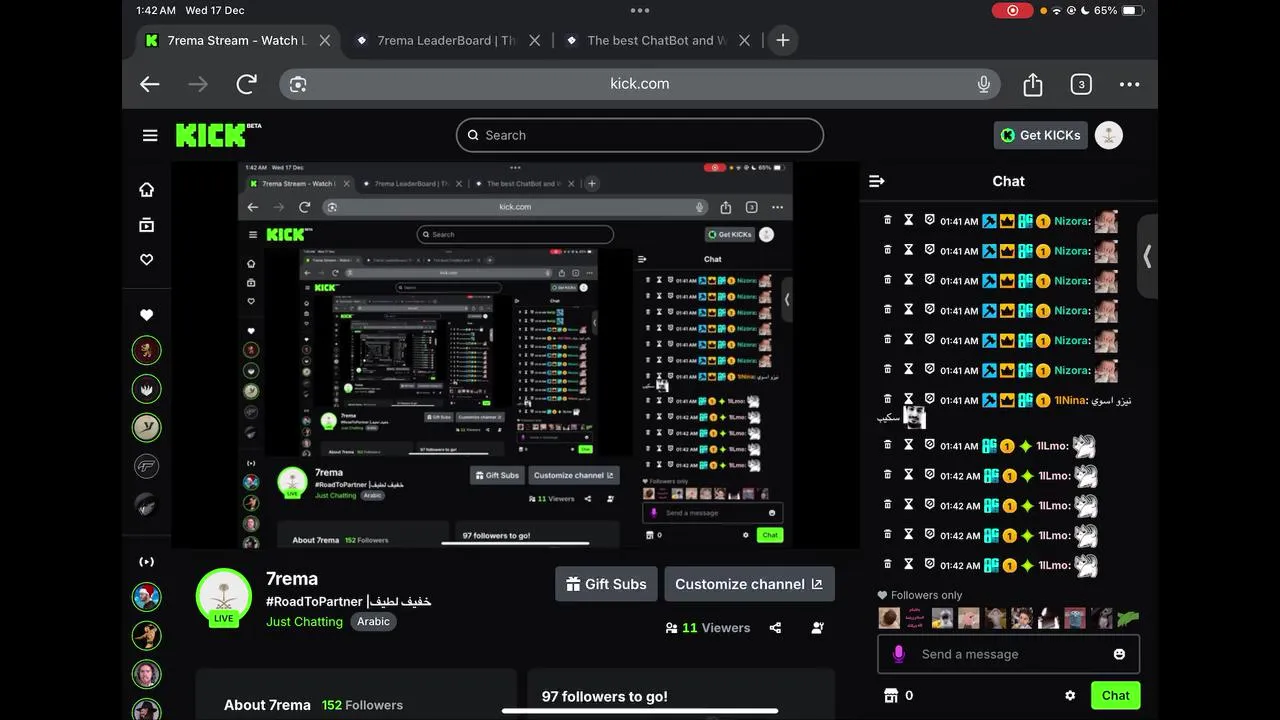Screen dimensions: 1280x720
Task: Click the moderator sword badge beside 1lNina
Action: pyautogui.click(x=990, y=400)
